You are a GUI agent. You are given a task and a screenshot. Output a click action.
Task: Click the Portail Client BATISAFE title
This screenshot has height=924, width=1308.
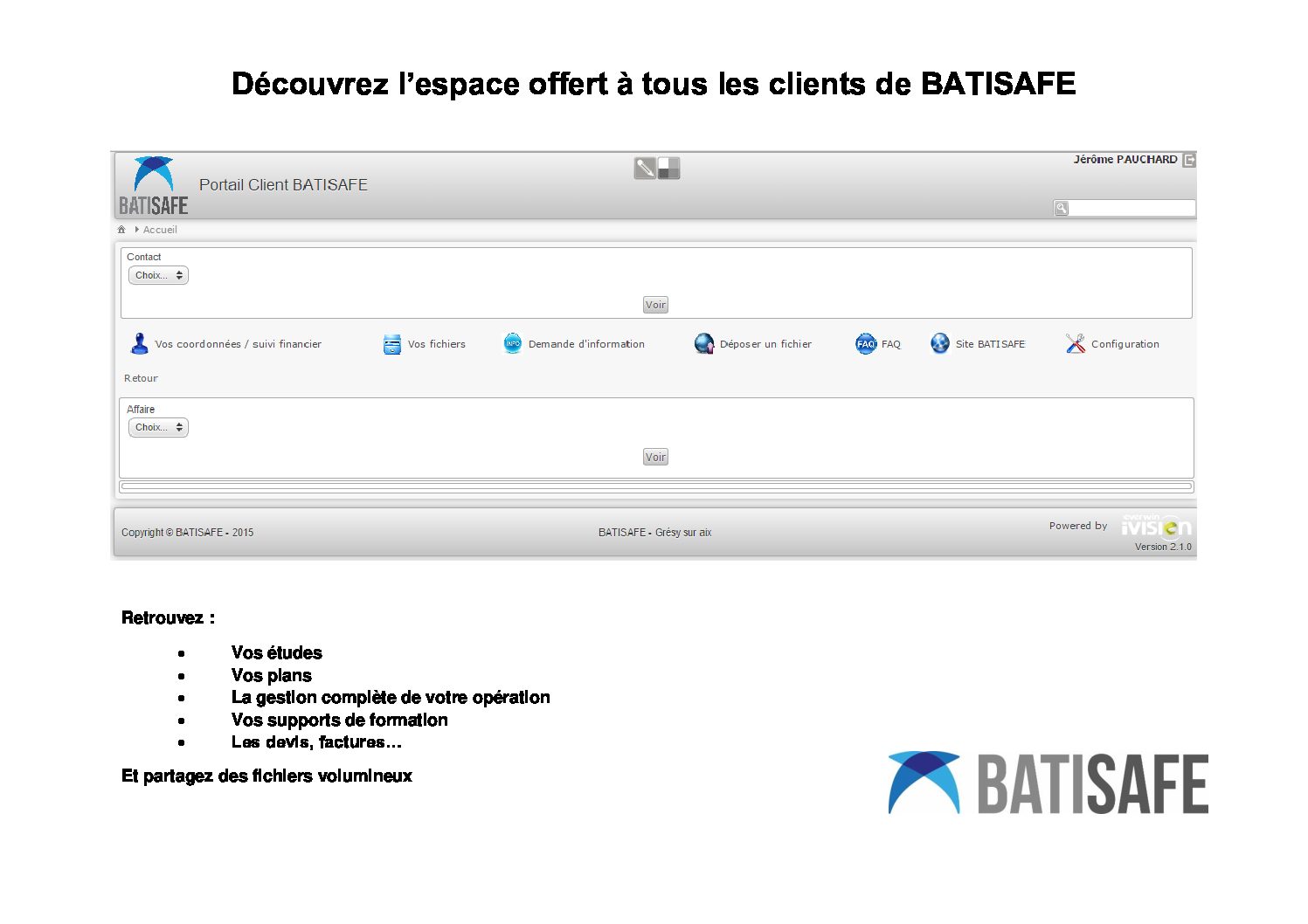[x=283, y=184]
